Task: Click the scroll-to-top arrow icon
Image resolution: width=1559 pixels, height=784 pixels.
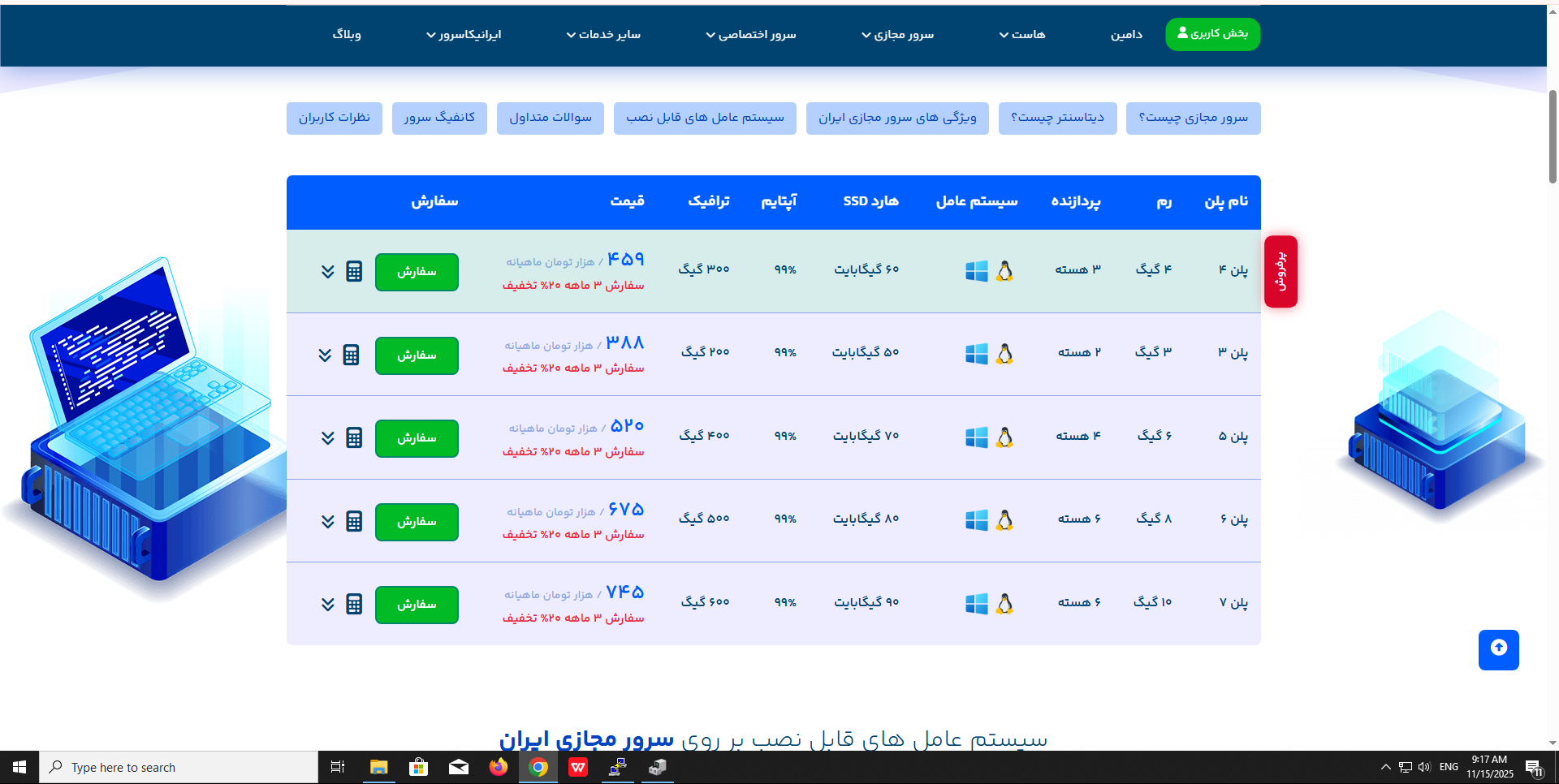Action: 1498,649
